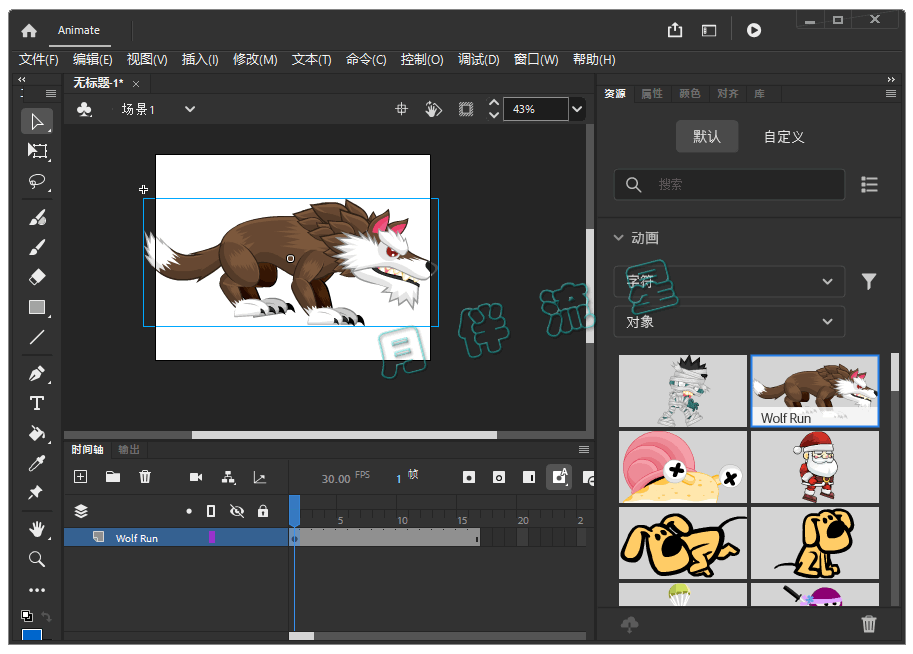This screenshot has width=913, height=654.
Task: Toggle outline display for all layers
Action: point(211,511)
